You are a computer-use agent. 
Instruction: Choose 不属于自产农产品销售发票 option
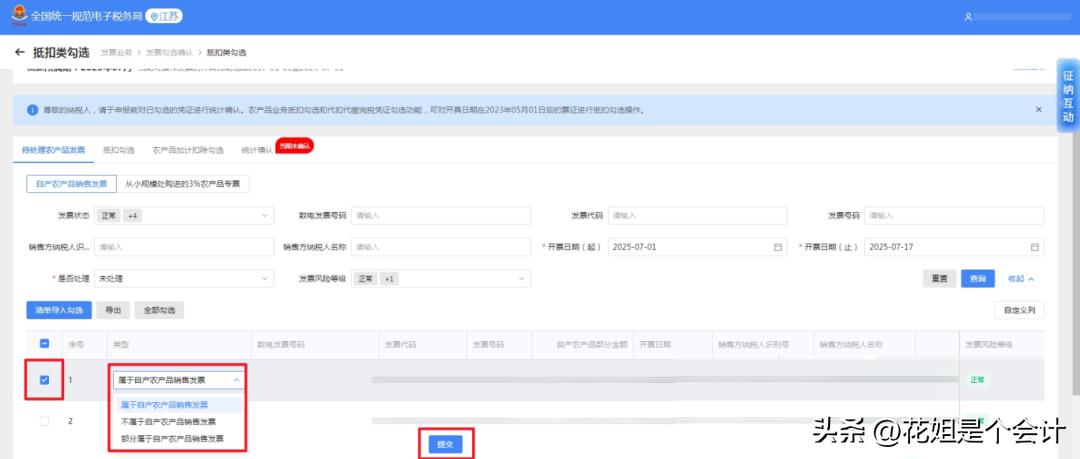(x=169, y=421)
